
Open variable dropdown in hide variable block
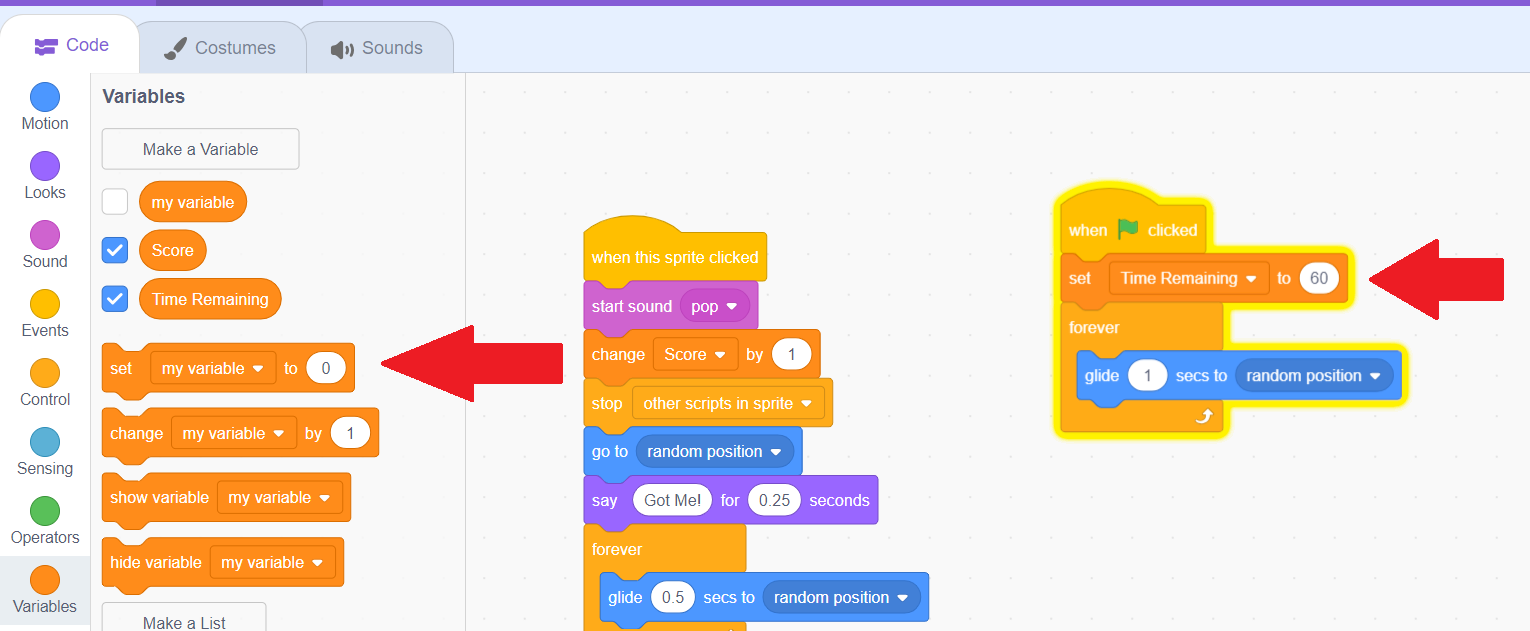tap(272, 562)
